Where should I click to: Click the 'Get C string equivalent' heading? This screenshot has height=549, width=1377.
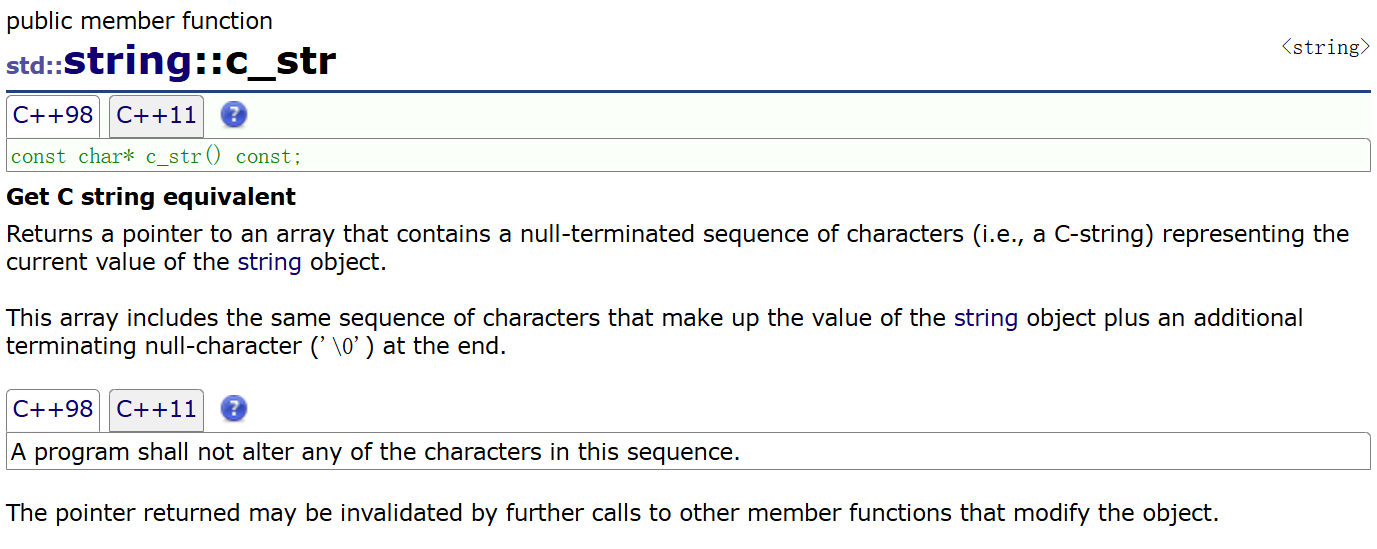tap(151, 197)
